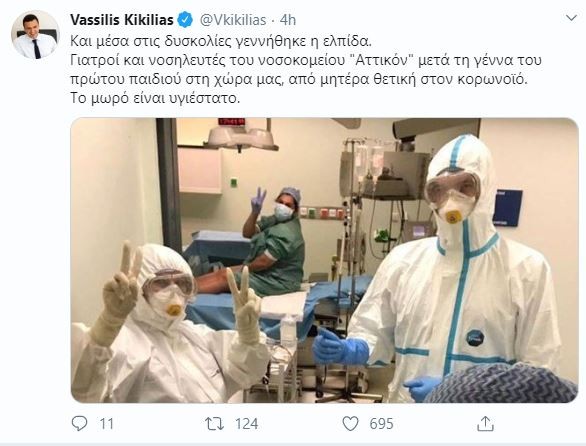Click the blue verified badge
Screen dimensions: 586x446
click(185, 20)
